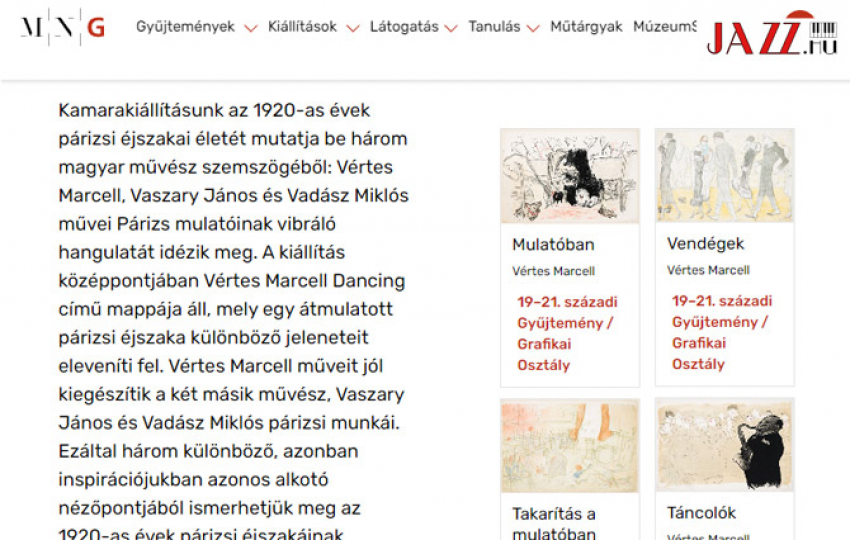850x540 pixels.
Task: Open the Mulatóban artwork thumbnail
Action: [570, 176]
